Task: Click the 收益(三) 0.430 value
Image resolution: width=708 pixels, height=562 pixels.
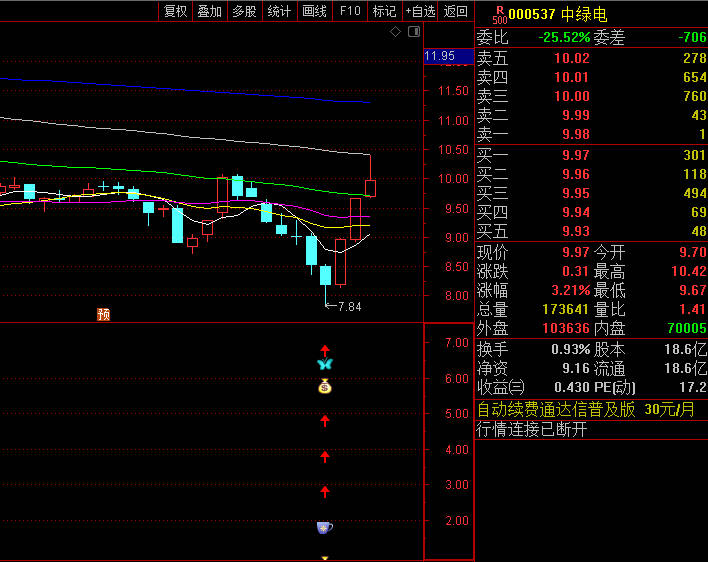Action: point(572,387)
